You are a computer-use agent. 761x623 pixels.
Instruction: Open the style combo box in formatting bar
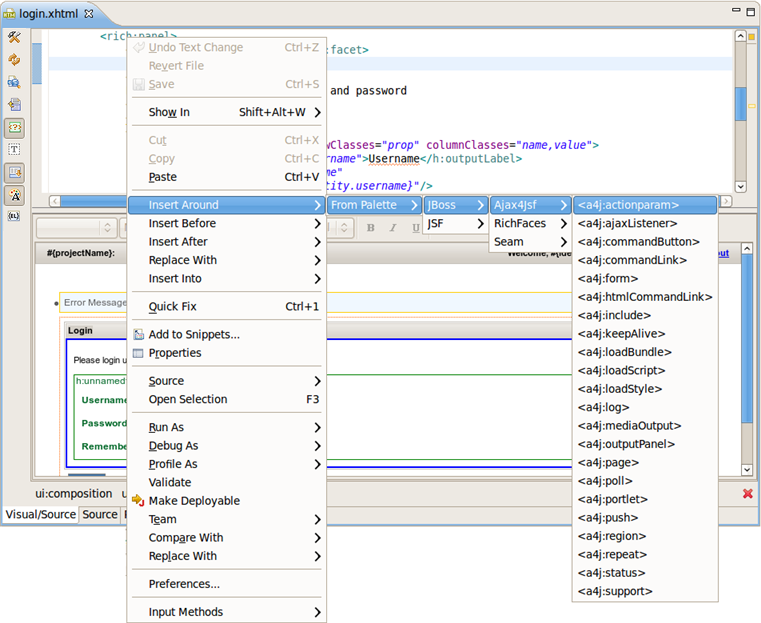[x=77, y=228]
